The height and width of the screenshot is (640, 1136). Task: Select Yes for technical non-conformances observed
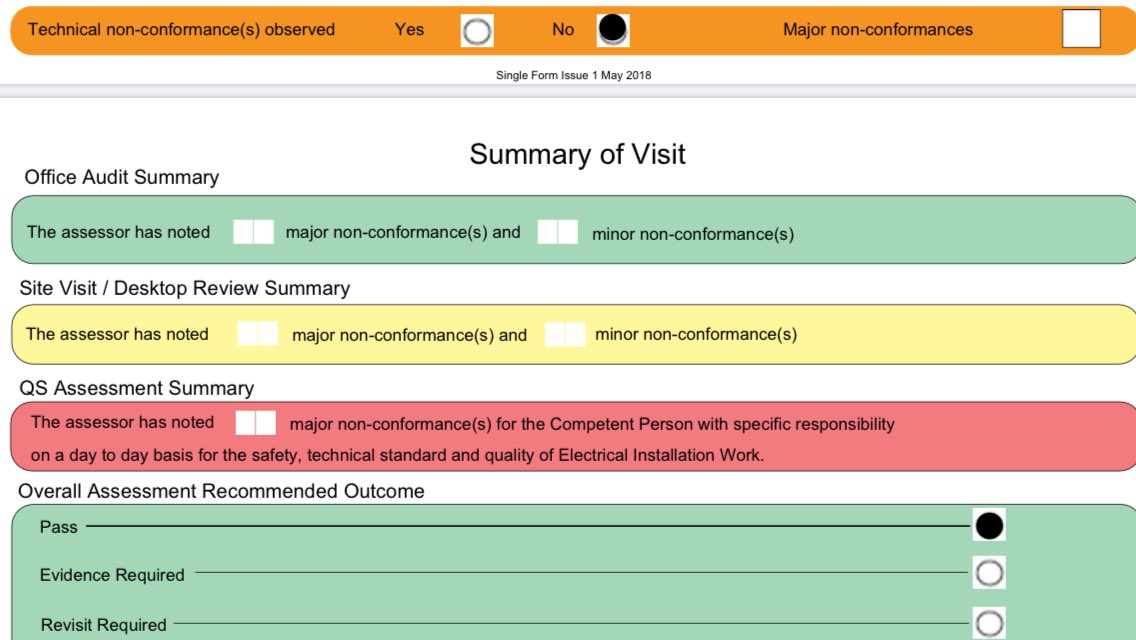click(477, 31)
